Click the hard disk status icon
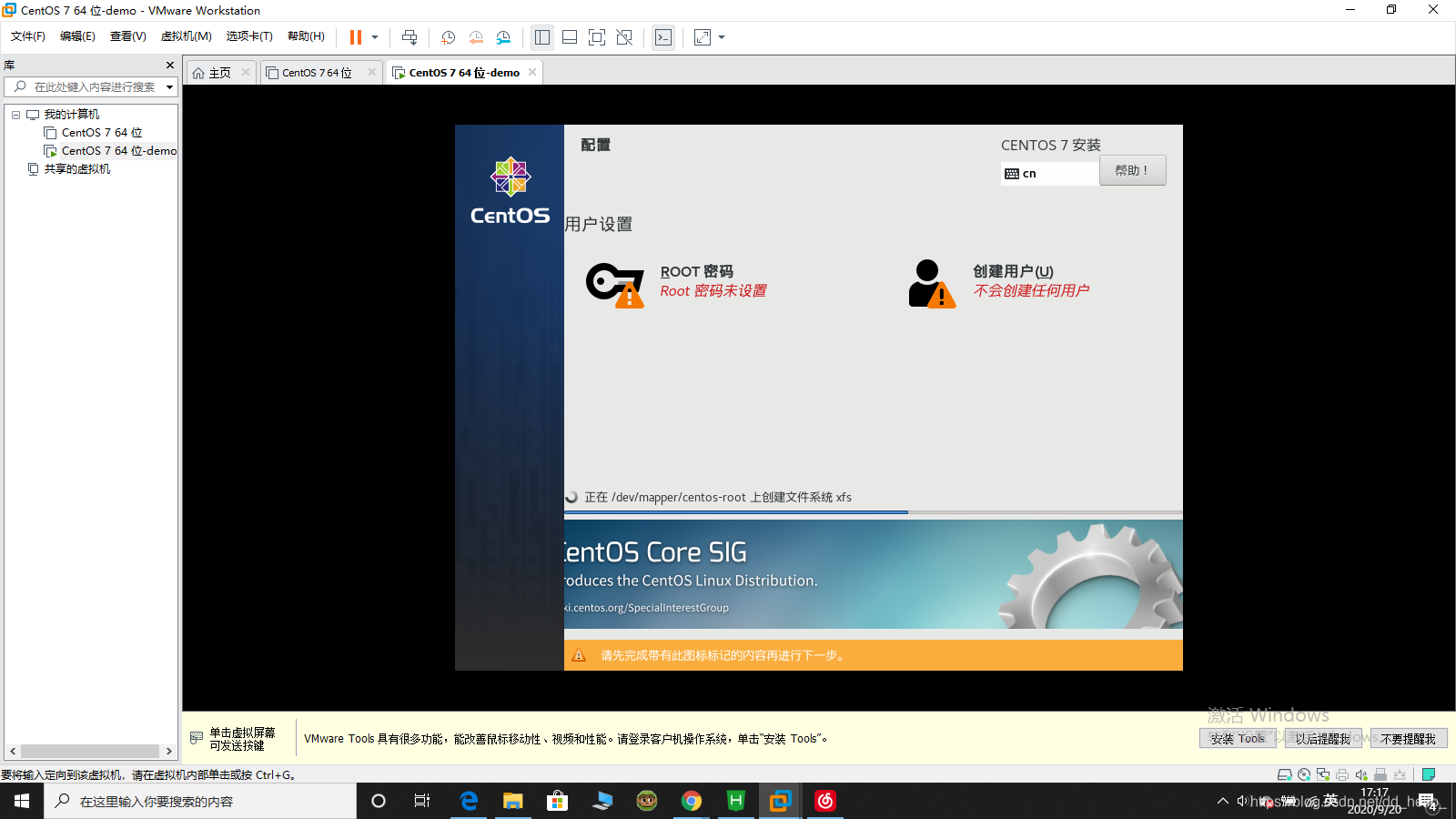 coord(1284,775)
